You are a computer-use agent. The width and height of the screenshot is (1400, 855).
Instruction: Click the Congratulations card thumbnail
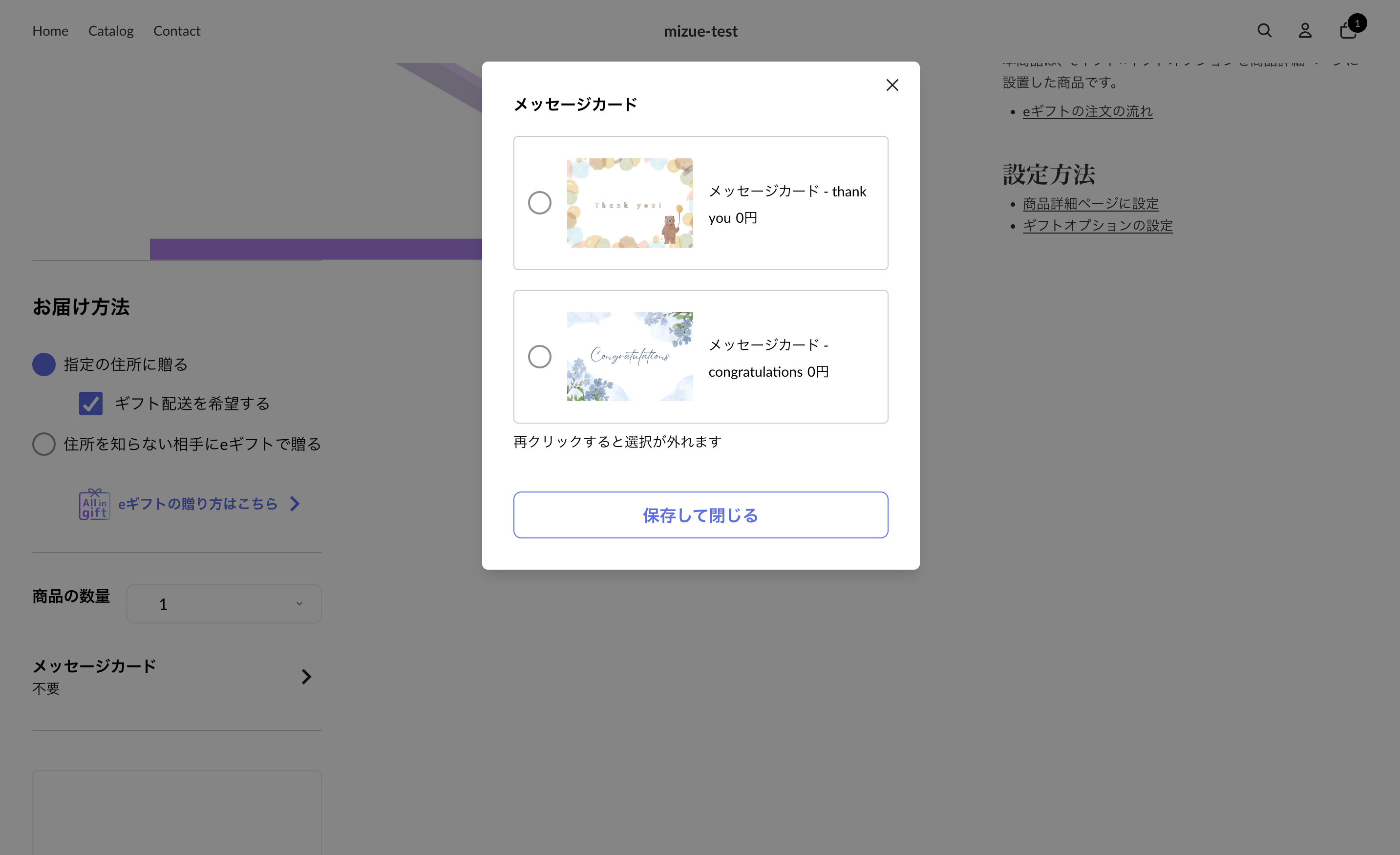pos(630,357)
